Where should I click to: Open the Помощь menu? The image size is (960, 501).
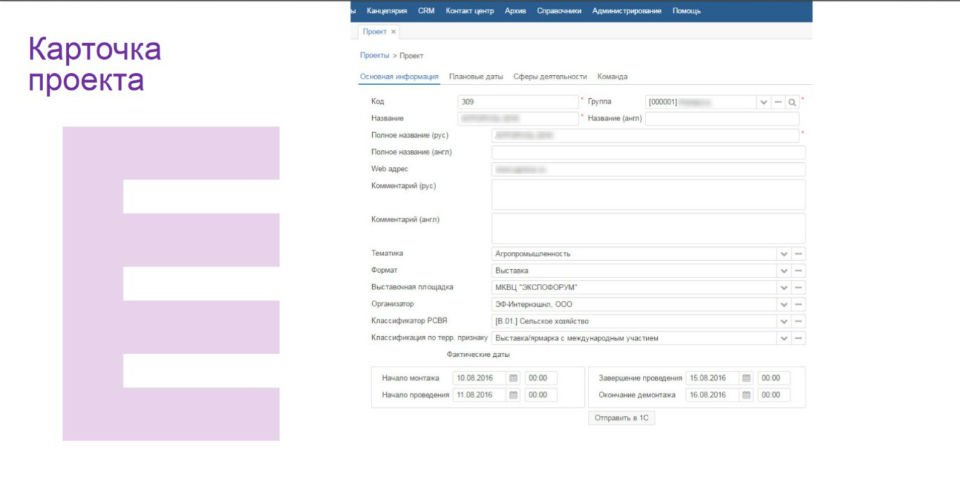point(686,11)
